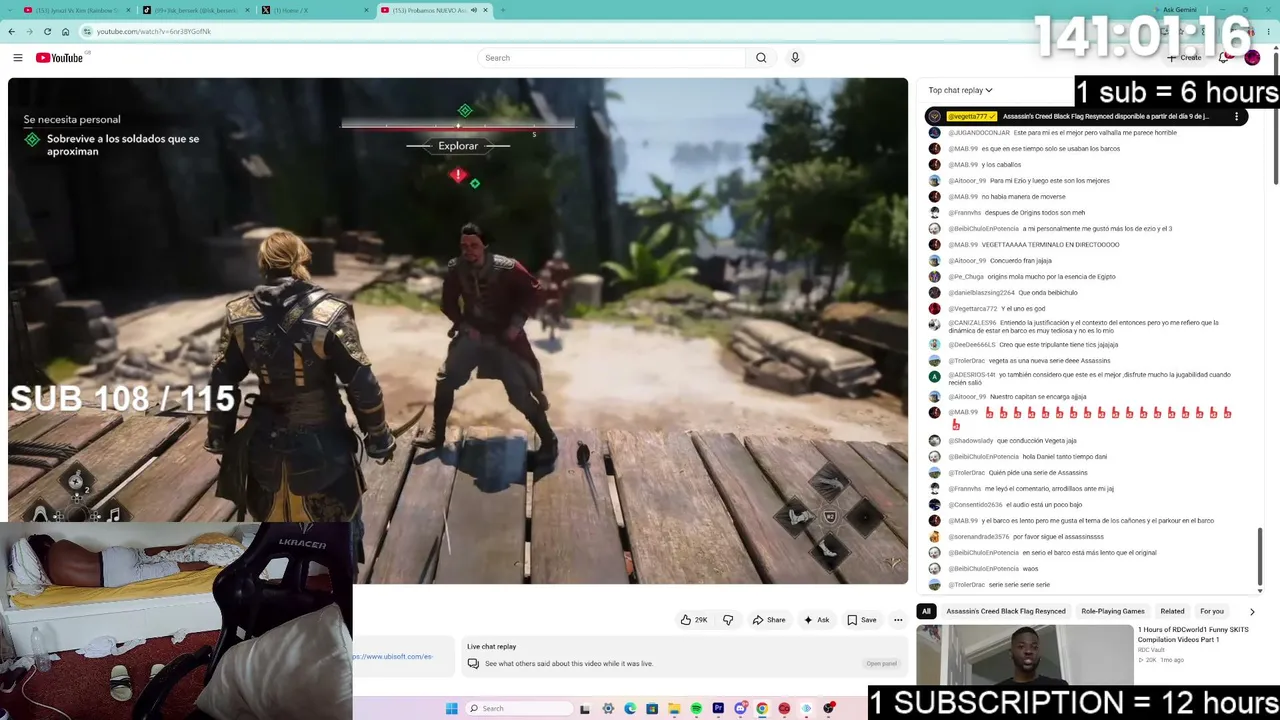Click the video player area

458,330
